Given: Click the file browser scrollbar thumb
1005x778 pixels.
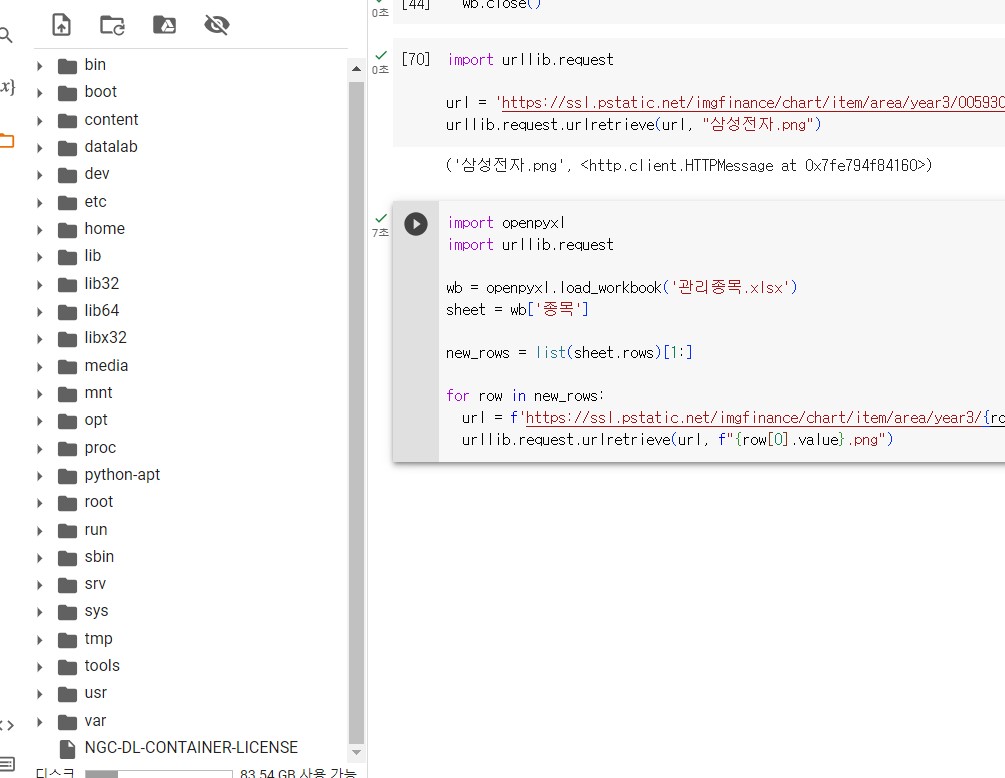Looking at the screenshot, I should [357, 413].
